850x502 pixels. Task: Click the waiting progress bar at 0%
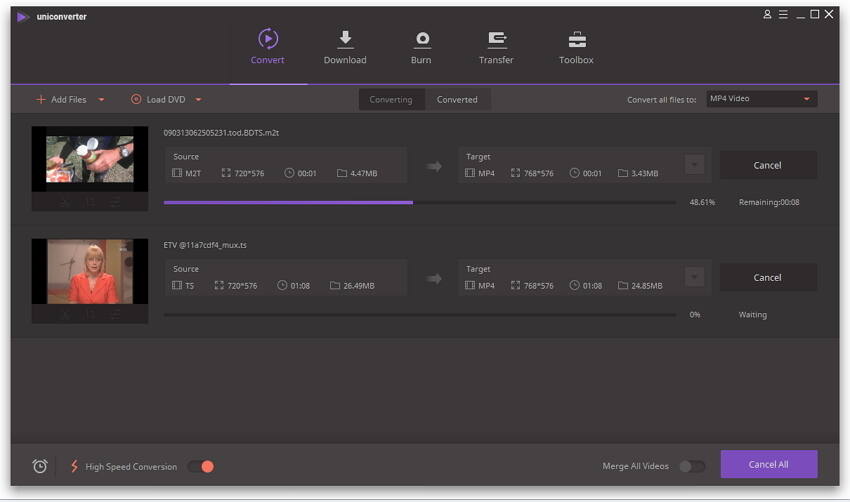[x=420, y=315]
